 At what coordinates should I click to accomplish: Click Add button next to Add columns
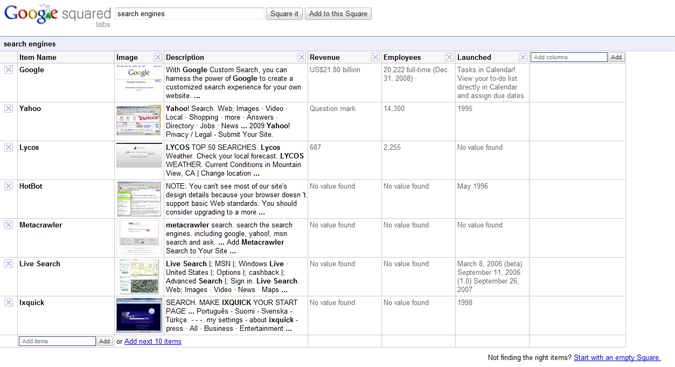616,57
